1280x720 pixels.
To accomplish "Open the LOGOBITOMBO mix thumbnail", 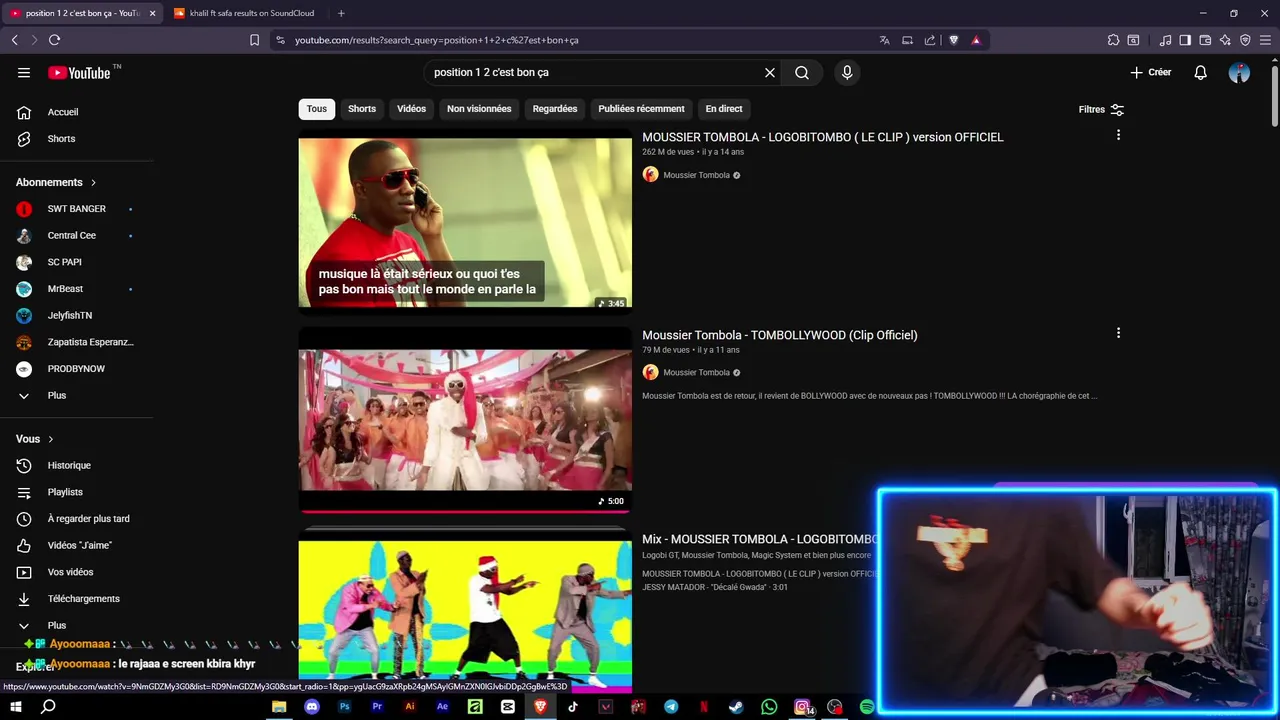I will (465, 610).
